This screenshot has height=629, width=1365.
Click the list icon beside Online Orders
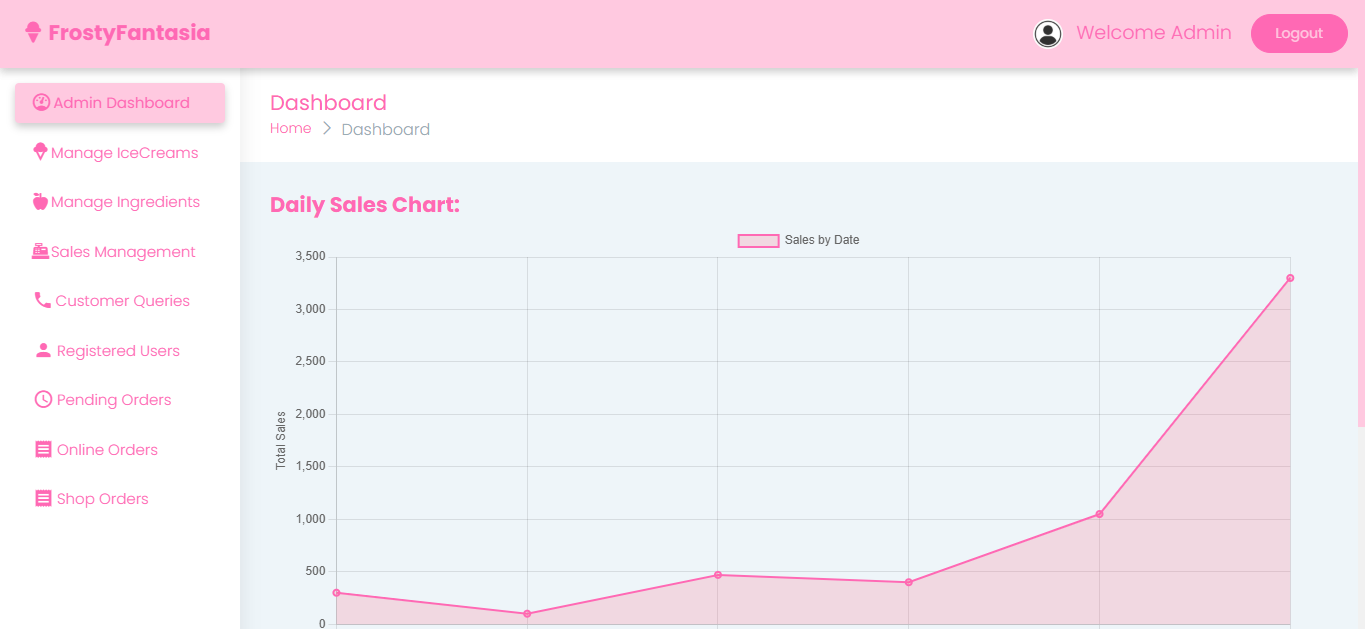coord(43,449)
